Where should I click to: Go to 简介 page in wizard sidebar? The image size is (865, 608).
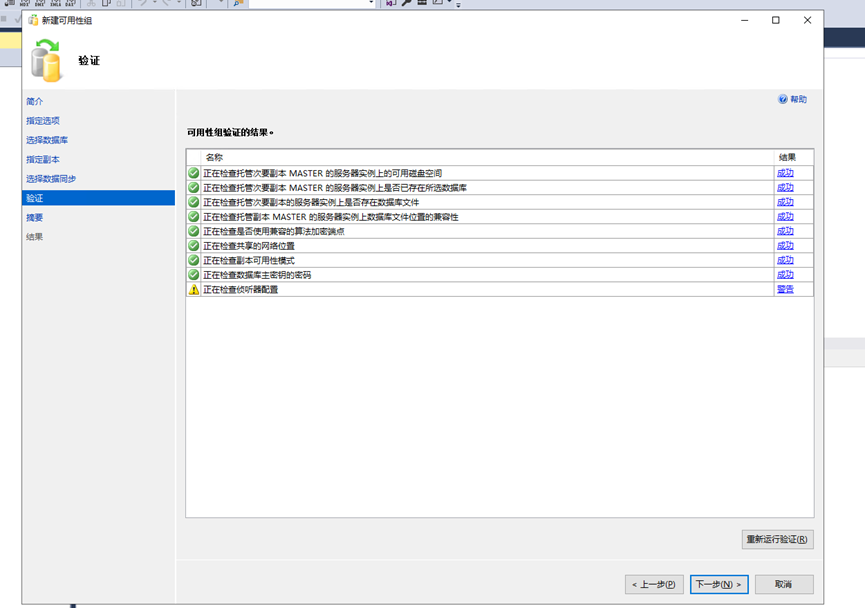(x=35, y=102)
